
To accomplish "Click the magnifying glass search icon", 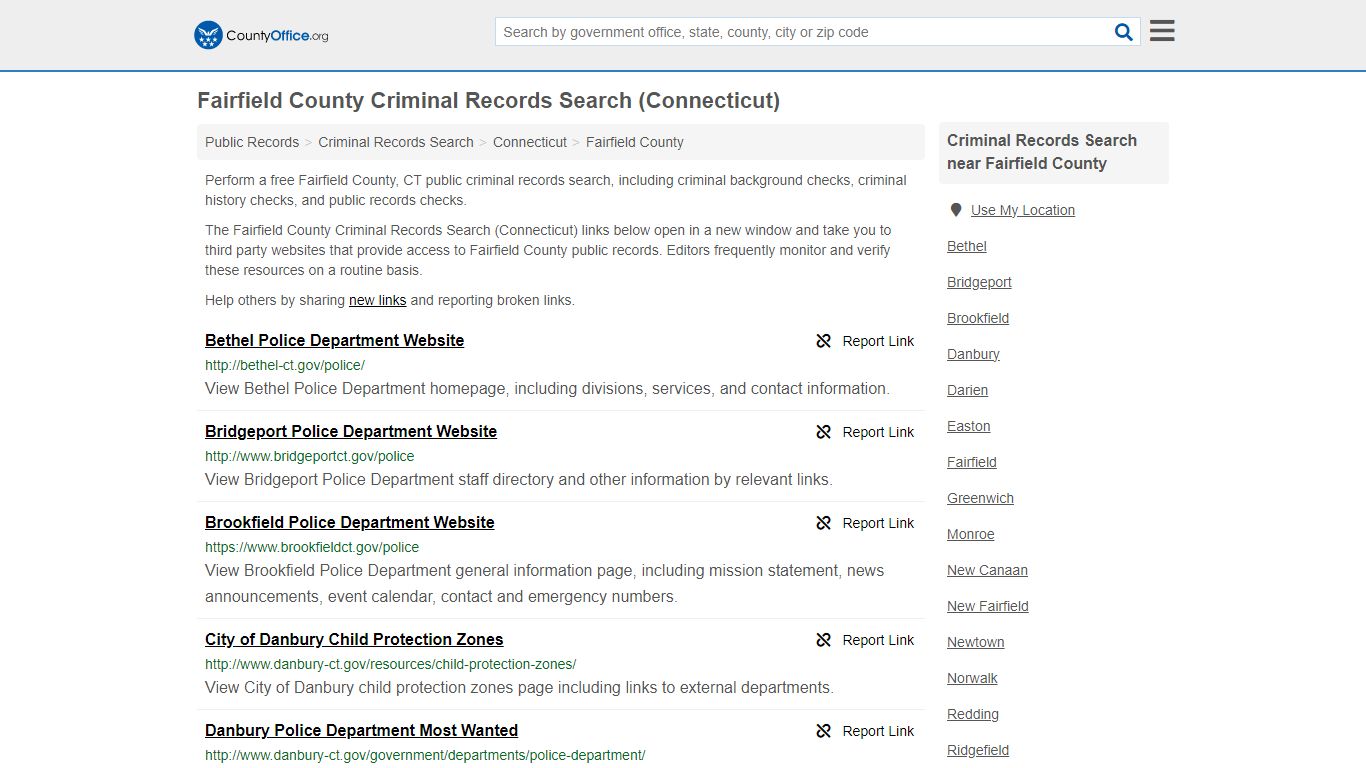I will point(1124,32).
